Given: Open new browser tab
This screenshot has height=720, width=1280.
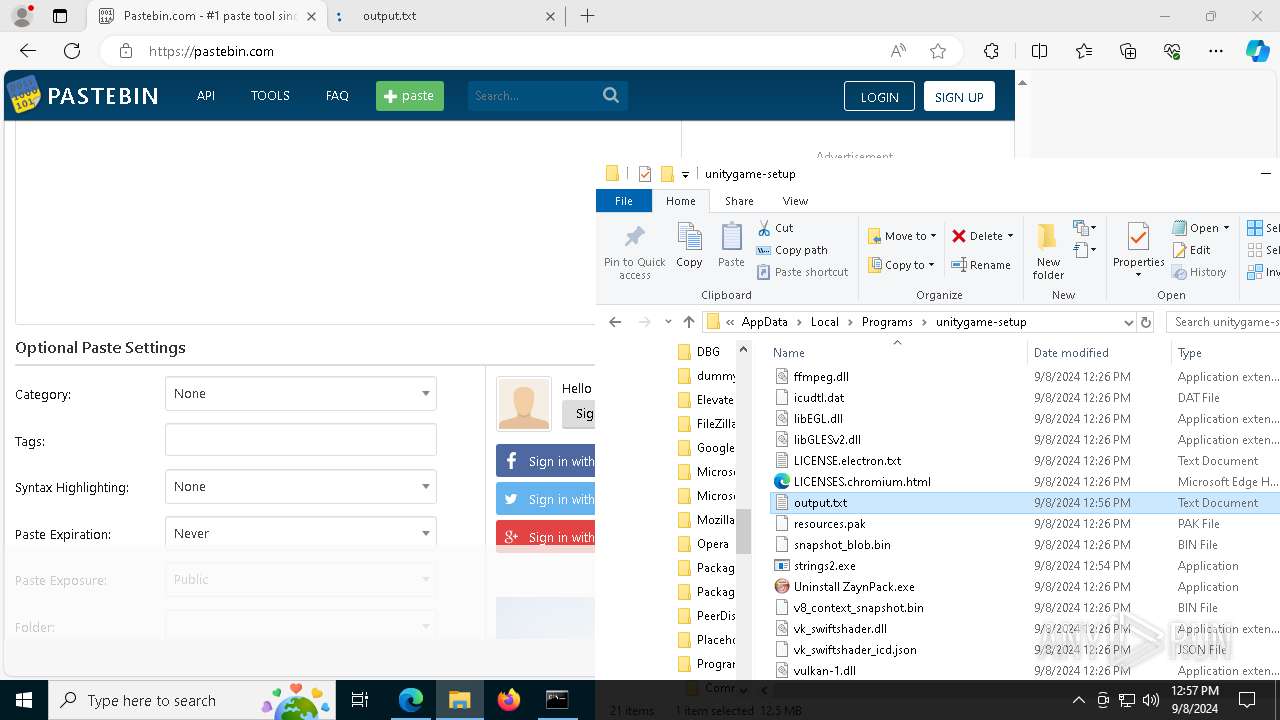Looking at the screenshot, I should point(587,16).
